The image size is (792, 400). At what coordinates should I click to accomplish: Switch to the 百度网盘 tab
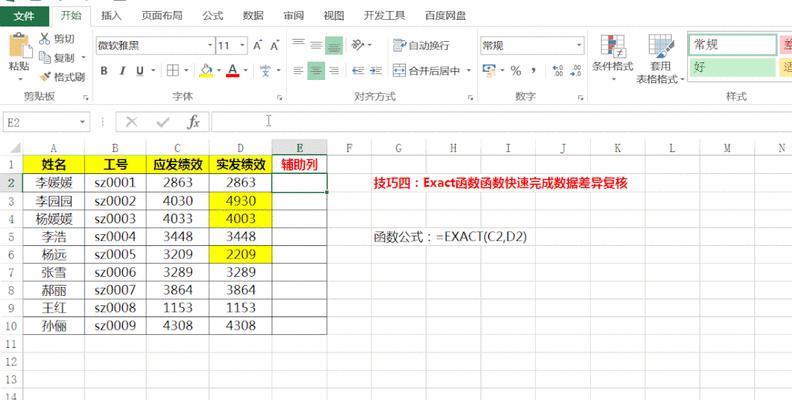tap(445, 16)
